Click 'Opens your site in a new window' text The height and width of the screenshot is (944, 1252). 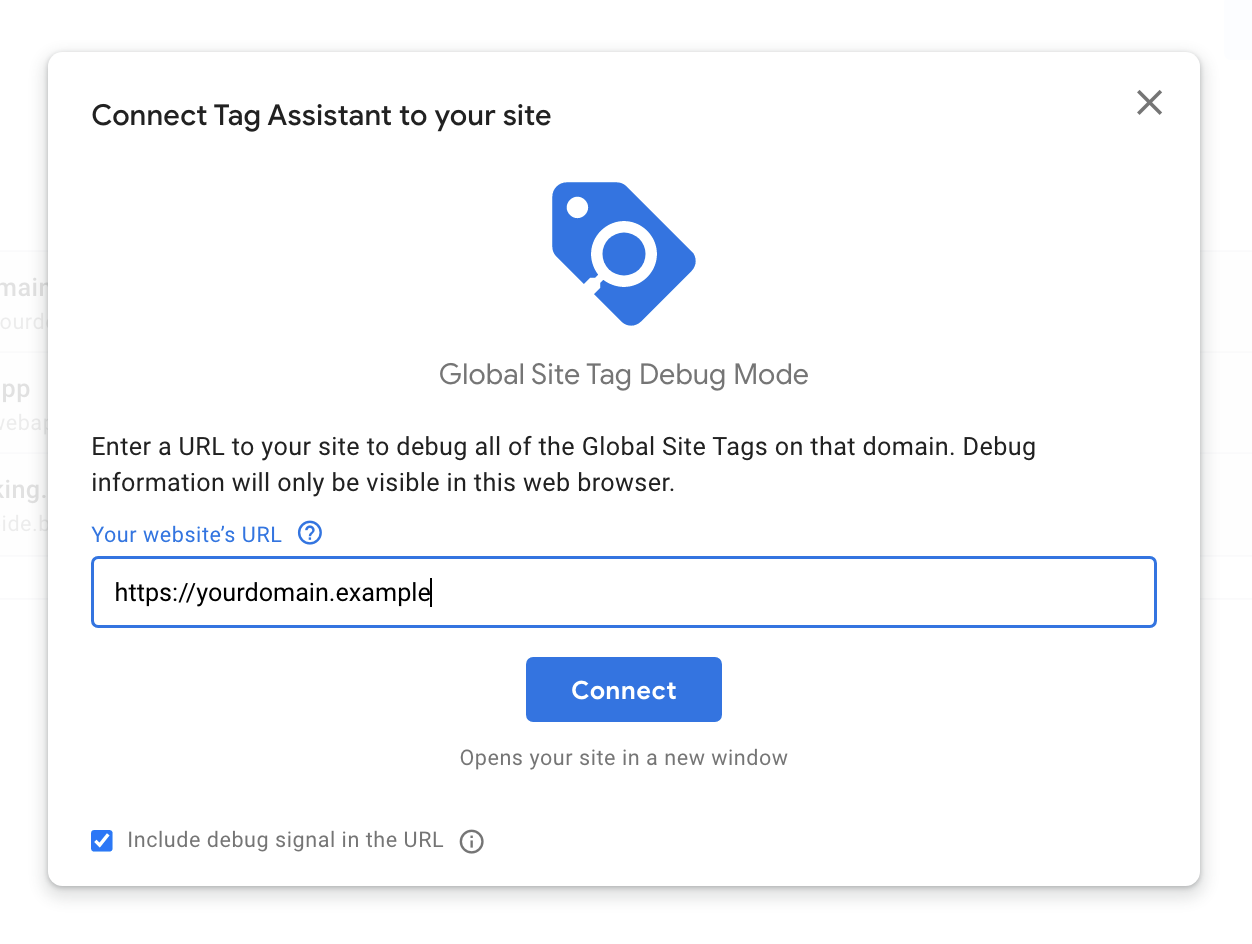click(x=624, y=758)
